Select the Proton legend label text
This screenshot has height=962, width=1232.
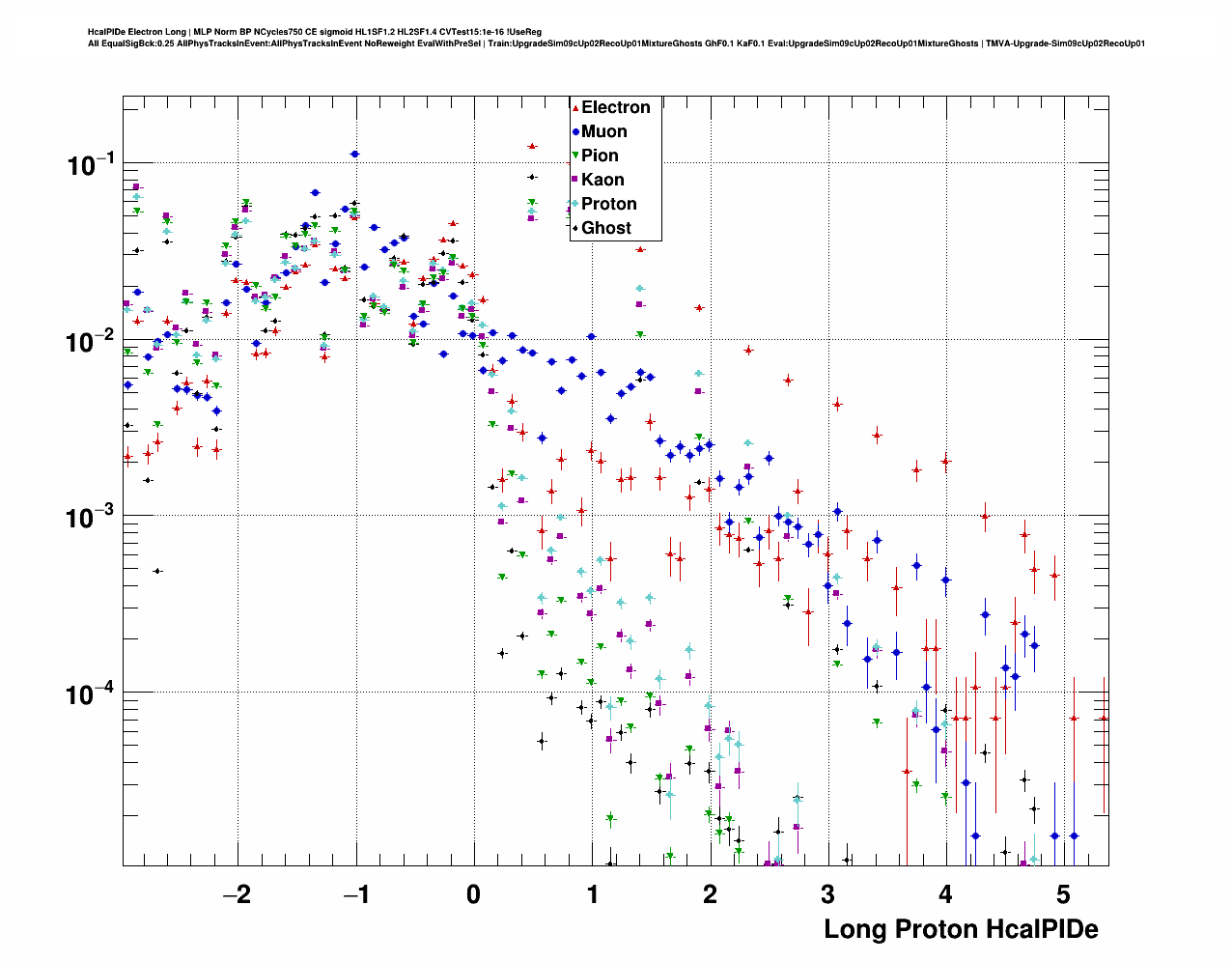[608, 204]
